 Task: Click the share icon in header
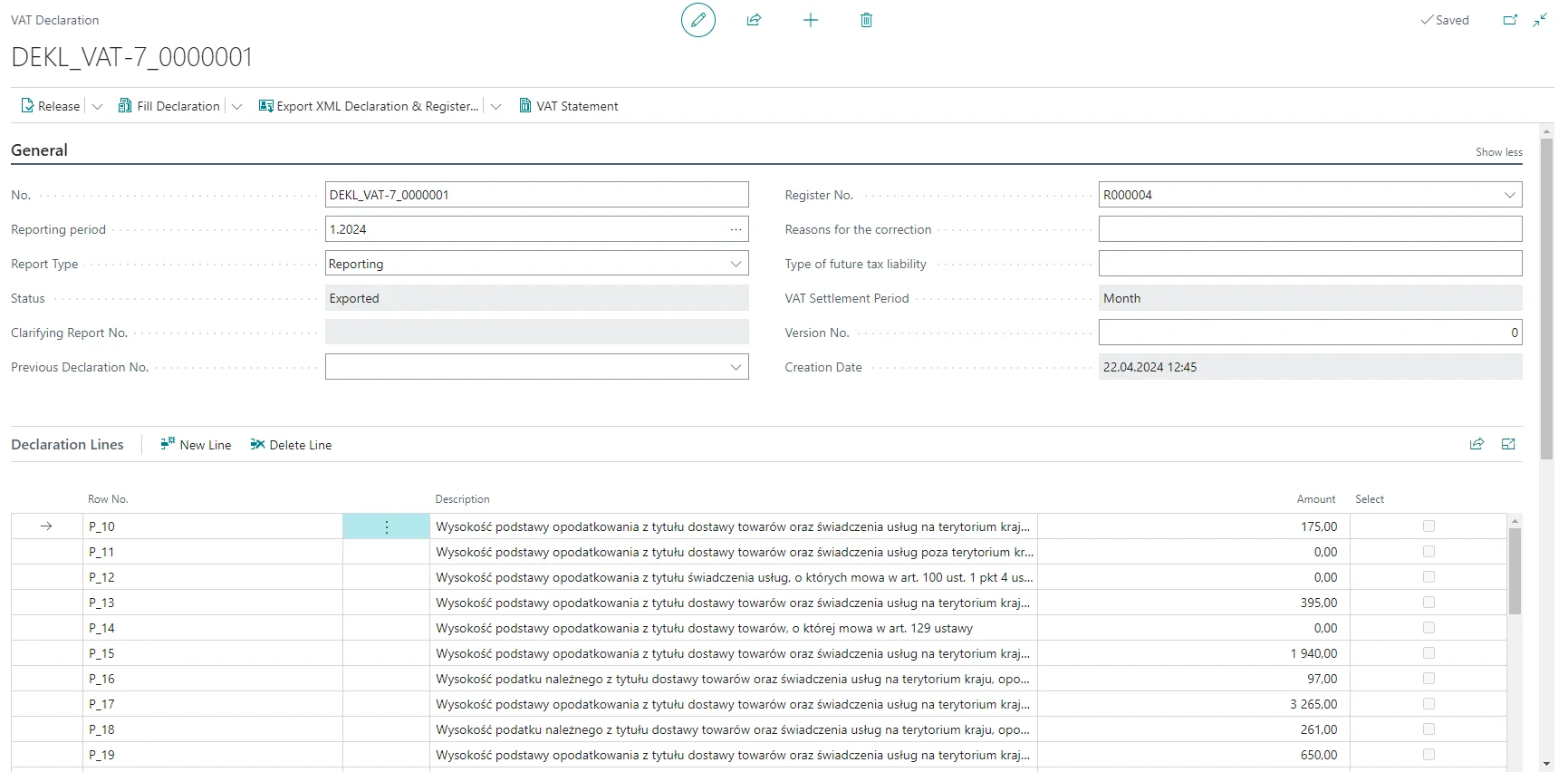(754, 20)
